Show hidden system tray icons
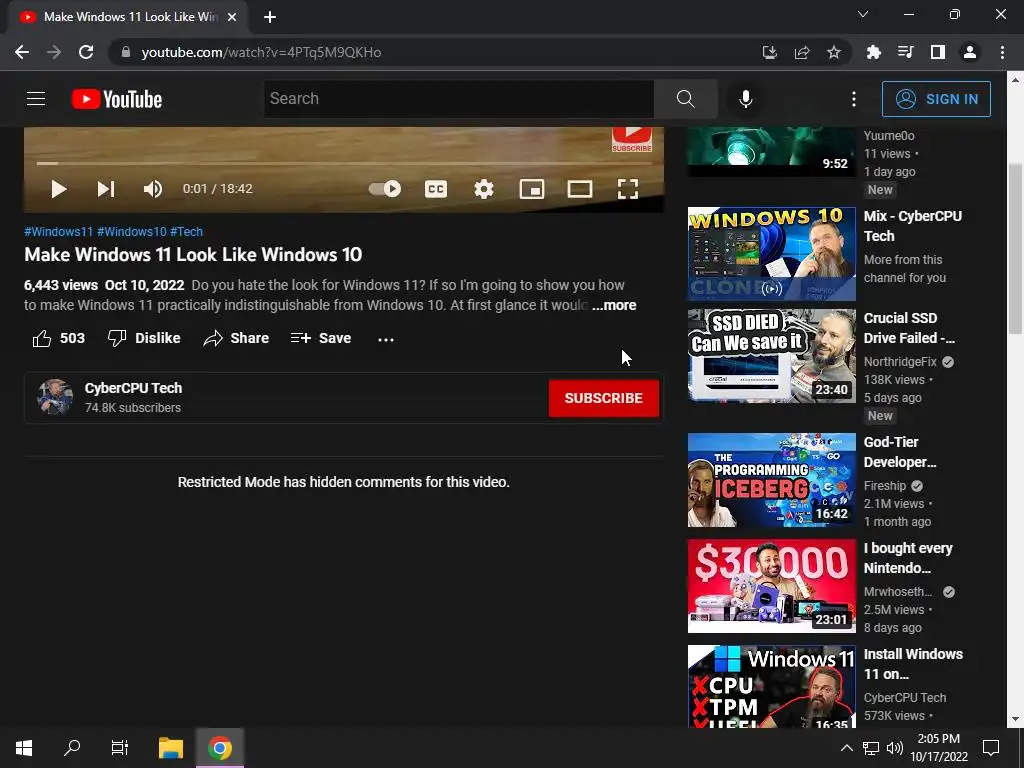 [x=846, y=748]
